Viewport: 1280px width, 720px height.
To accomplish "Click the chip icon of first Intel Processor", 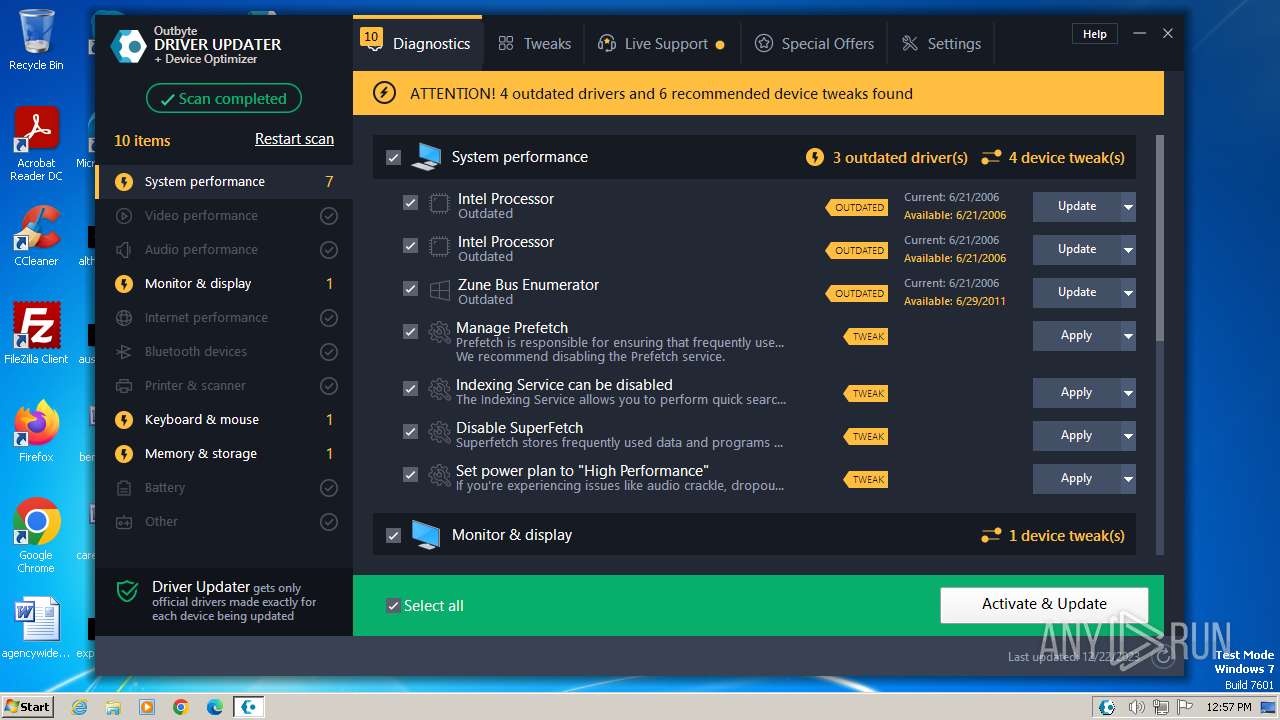I will tap(439, 203).
